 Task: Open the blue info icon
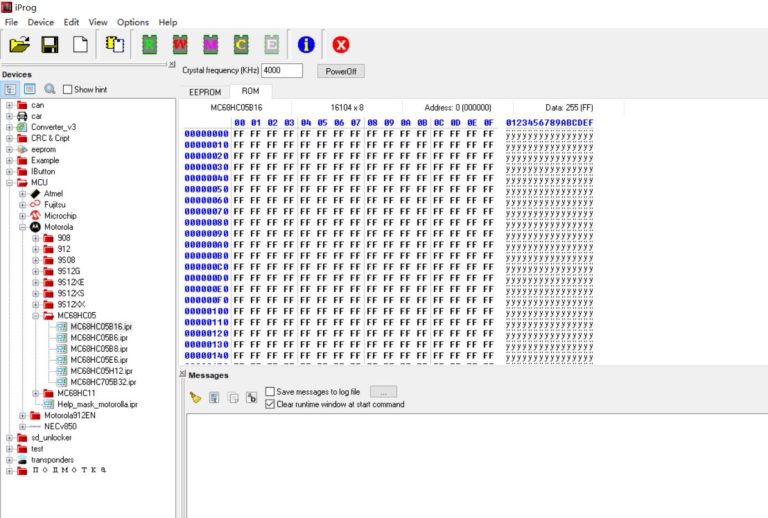coord(306,45)
